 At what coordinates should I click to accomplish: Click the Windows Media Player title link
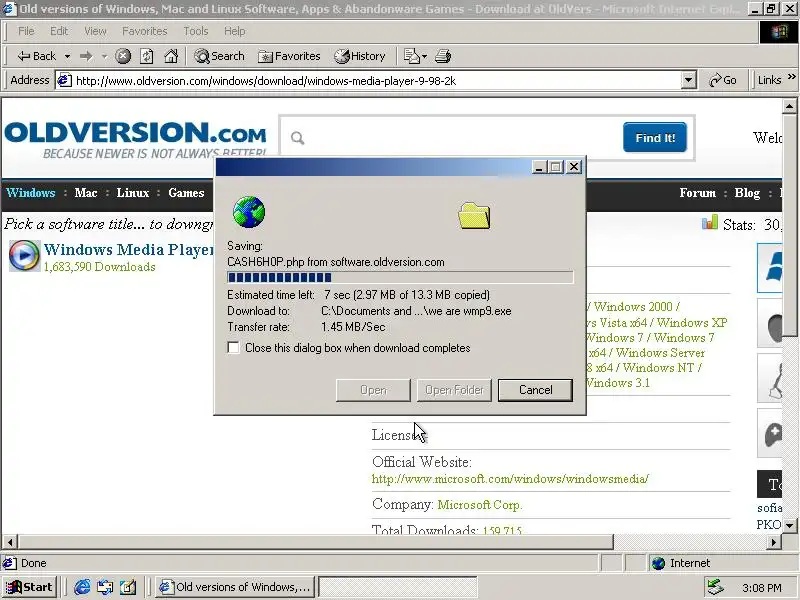pyautogui.click(x=129, y=249)
